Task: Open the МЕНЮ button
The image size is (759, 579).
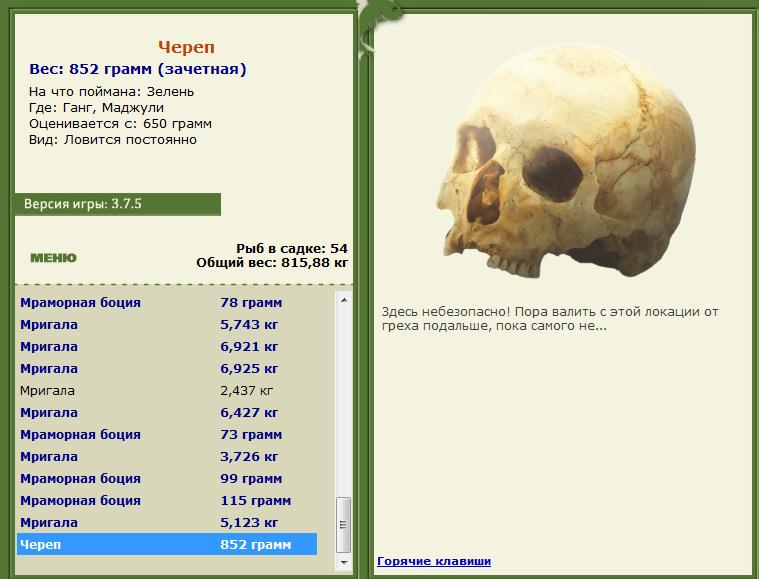Action: tap(53, 258)
